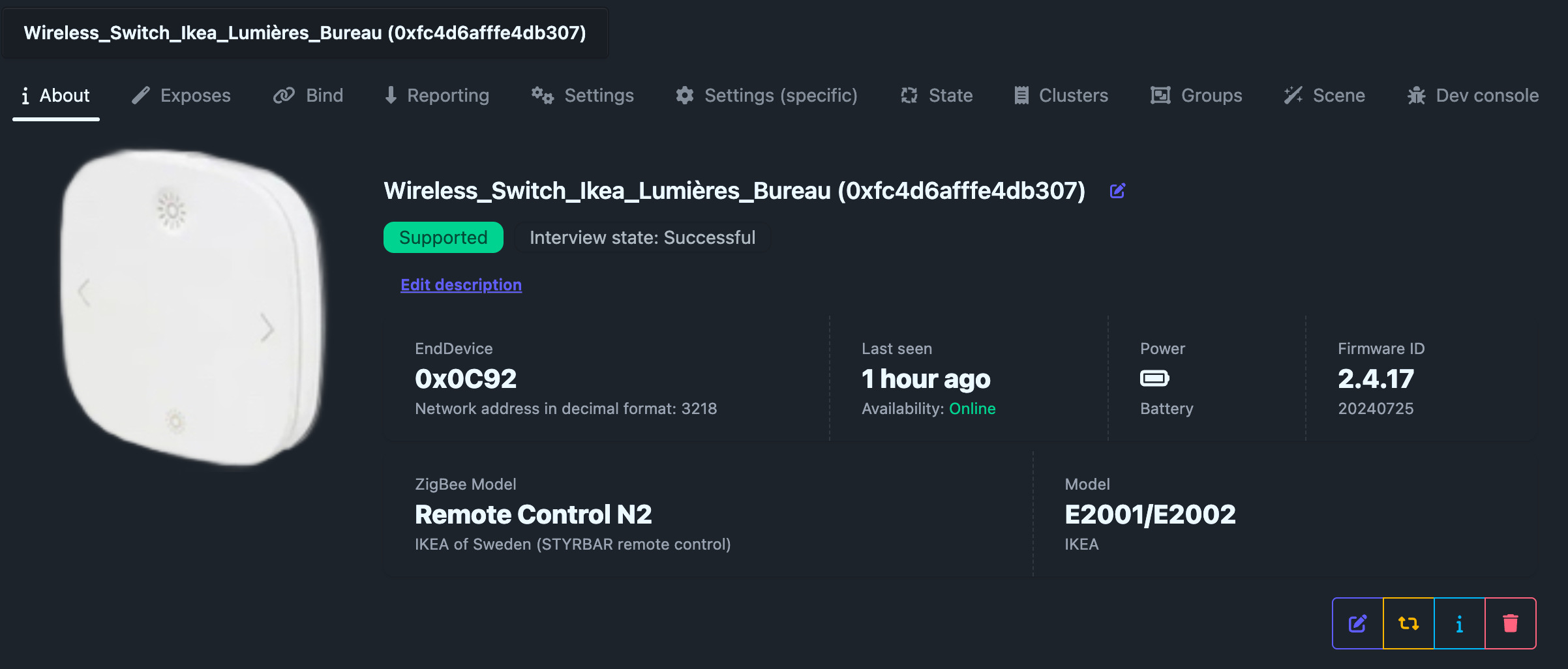Click the STYRBAR remote device image
Viewport: 1568px width, 669px height.
[x=192, y=306]
